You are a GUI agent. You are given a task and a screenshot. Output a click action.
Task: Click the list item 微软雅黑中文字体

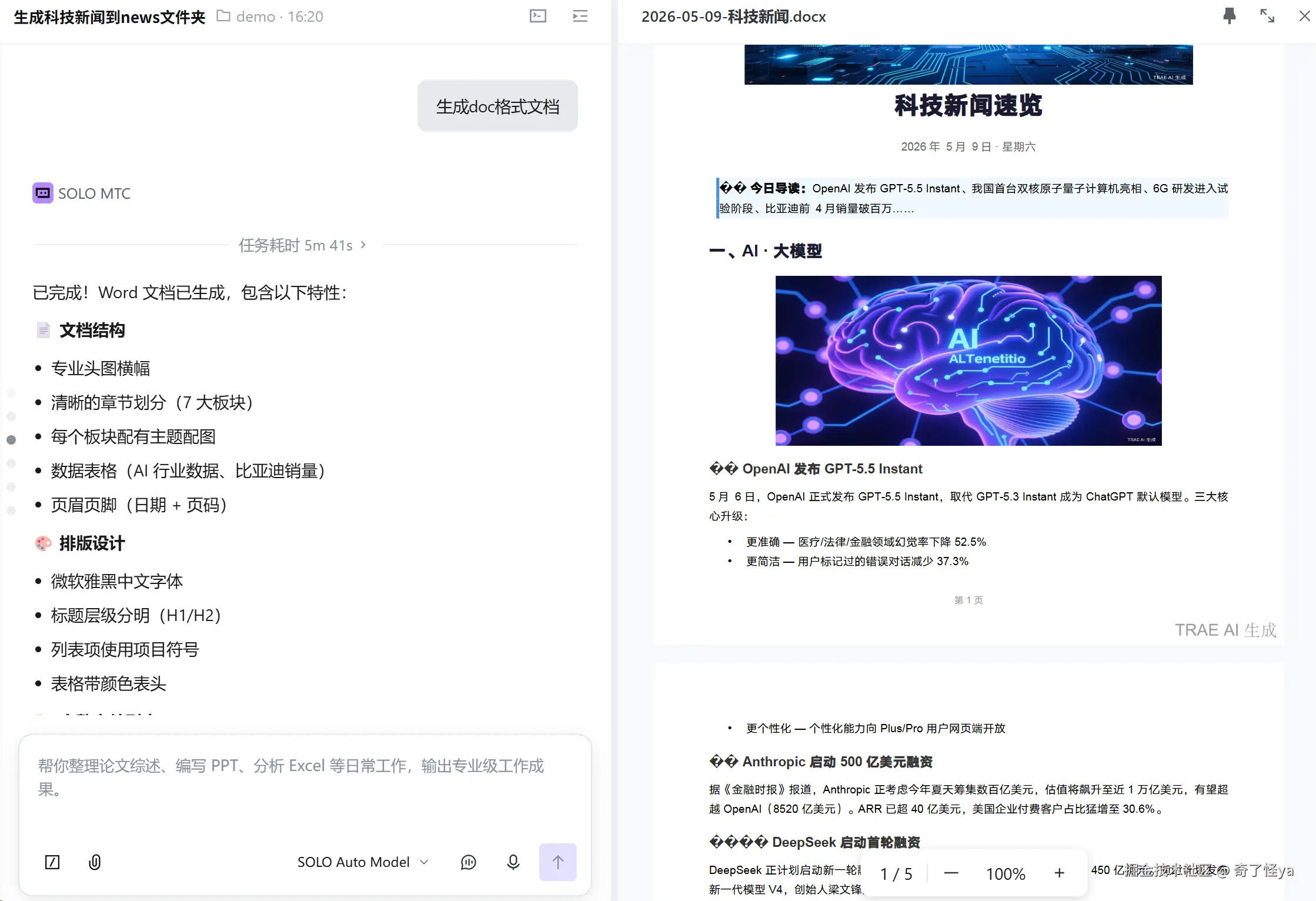click(117, 581)
